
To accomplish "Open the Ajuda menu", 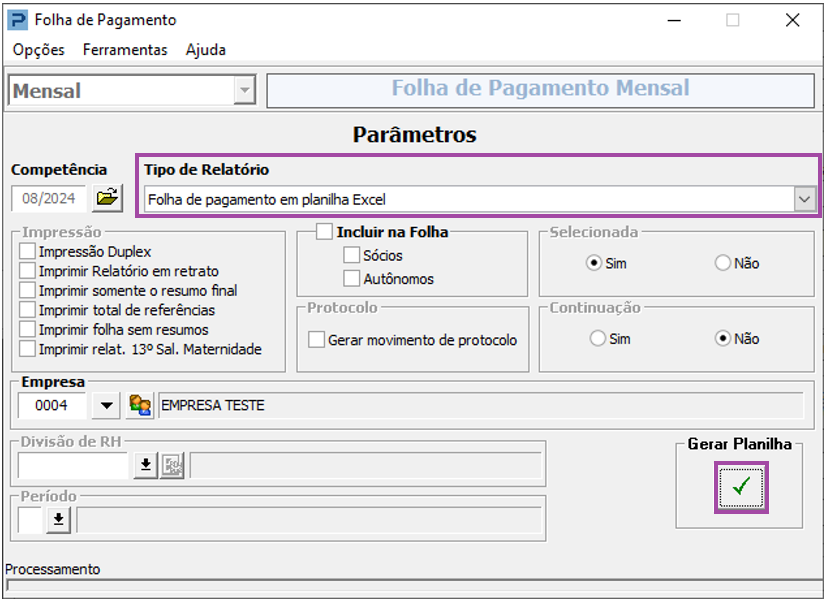I will (x=206, y=50).
